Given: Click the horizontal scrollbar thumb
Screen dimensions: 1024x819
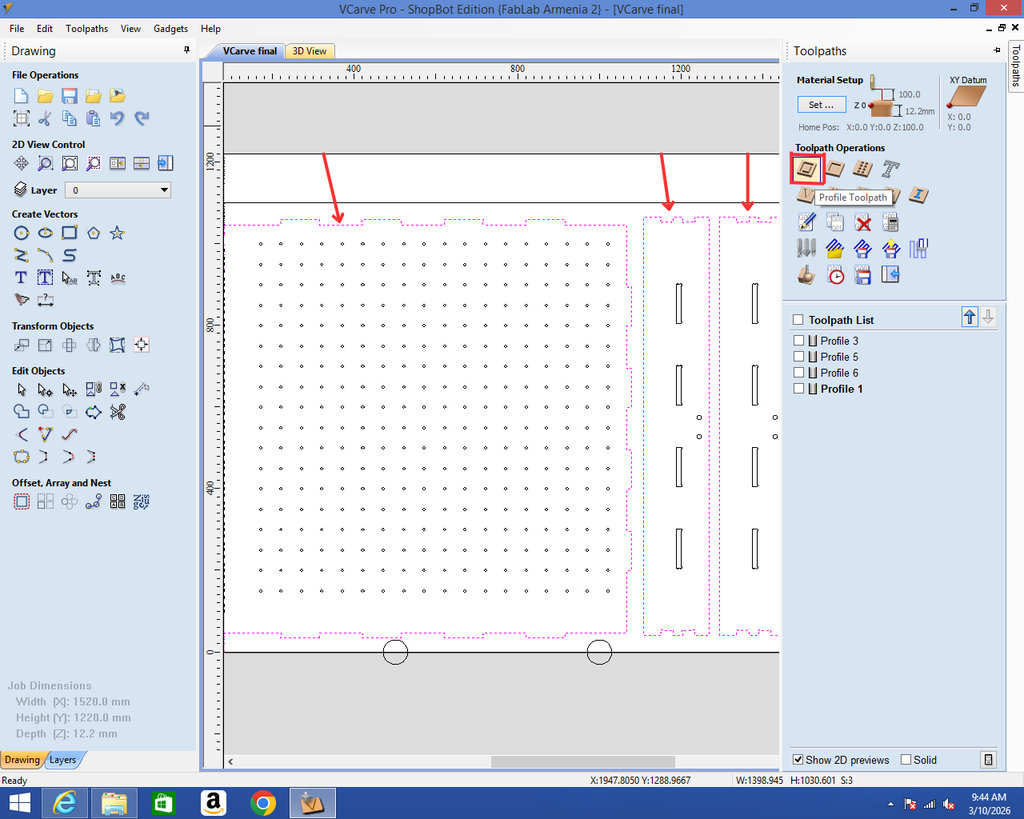Looking at the screenshot, I should (x=583, y=762).
